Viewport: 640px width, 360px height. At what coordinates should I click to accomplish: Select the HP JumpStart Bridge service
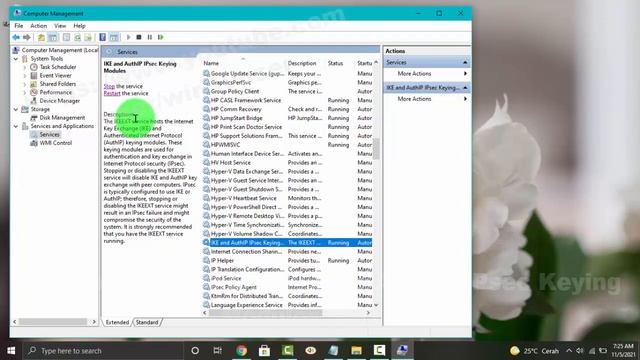[x=287, y=118]
